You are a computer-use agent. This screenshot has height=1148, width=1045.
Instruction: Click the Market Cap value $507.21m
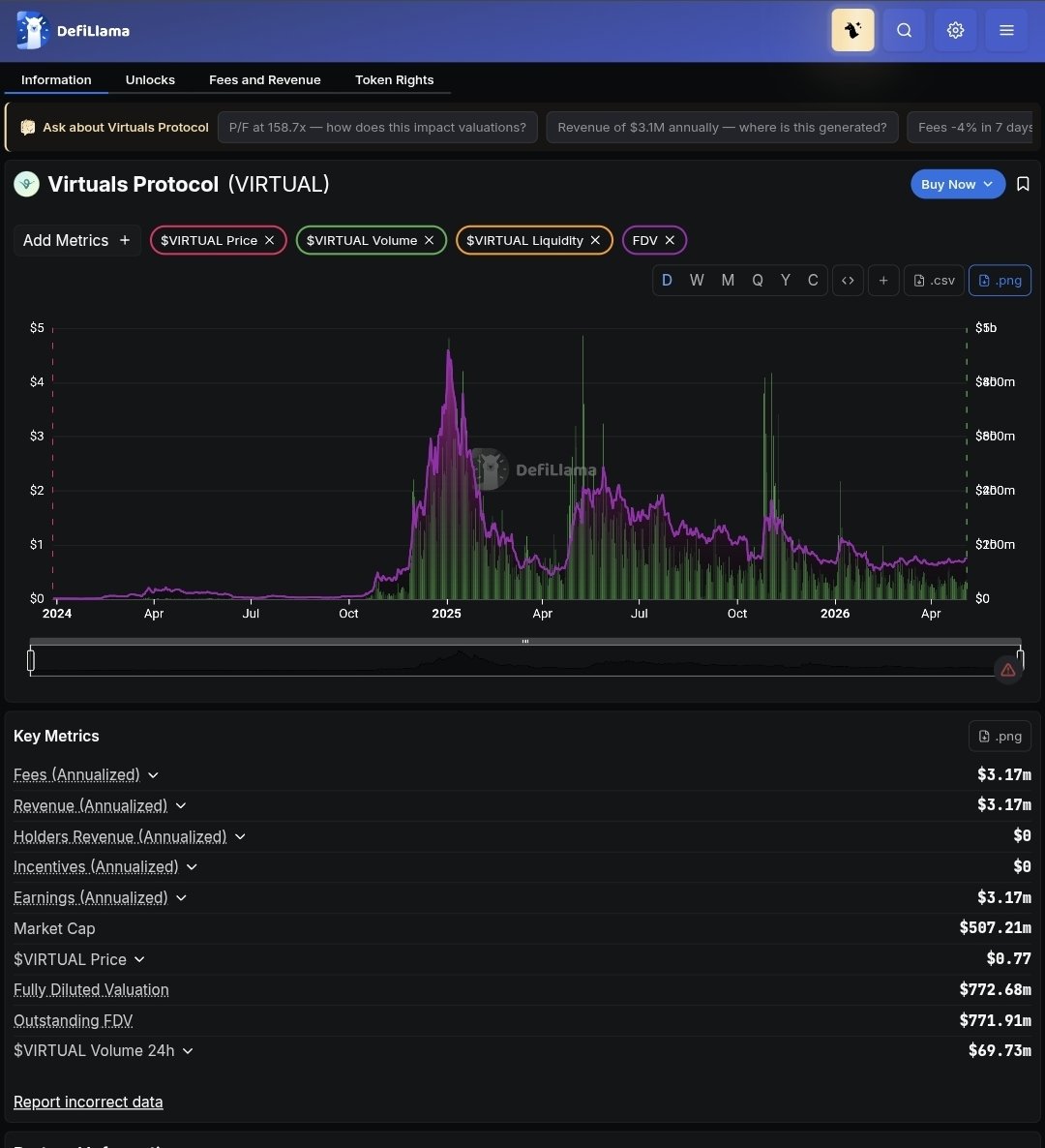[x=996, y=927]
